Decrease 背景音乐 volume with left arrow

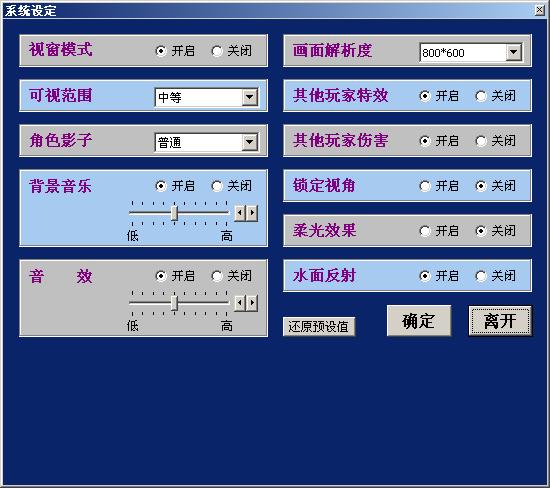[x=240, y=213]
